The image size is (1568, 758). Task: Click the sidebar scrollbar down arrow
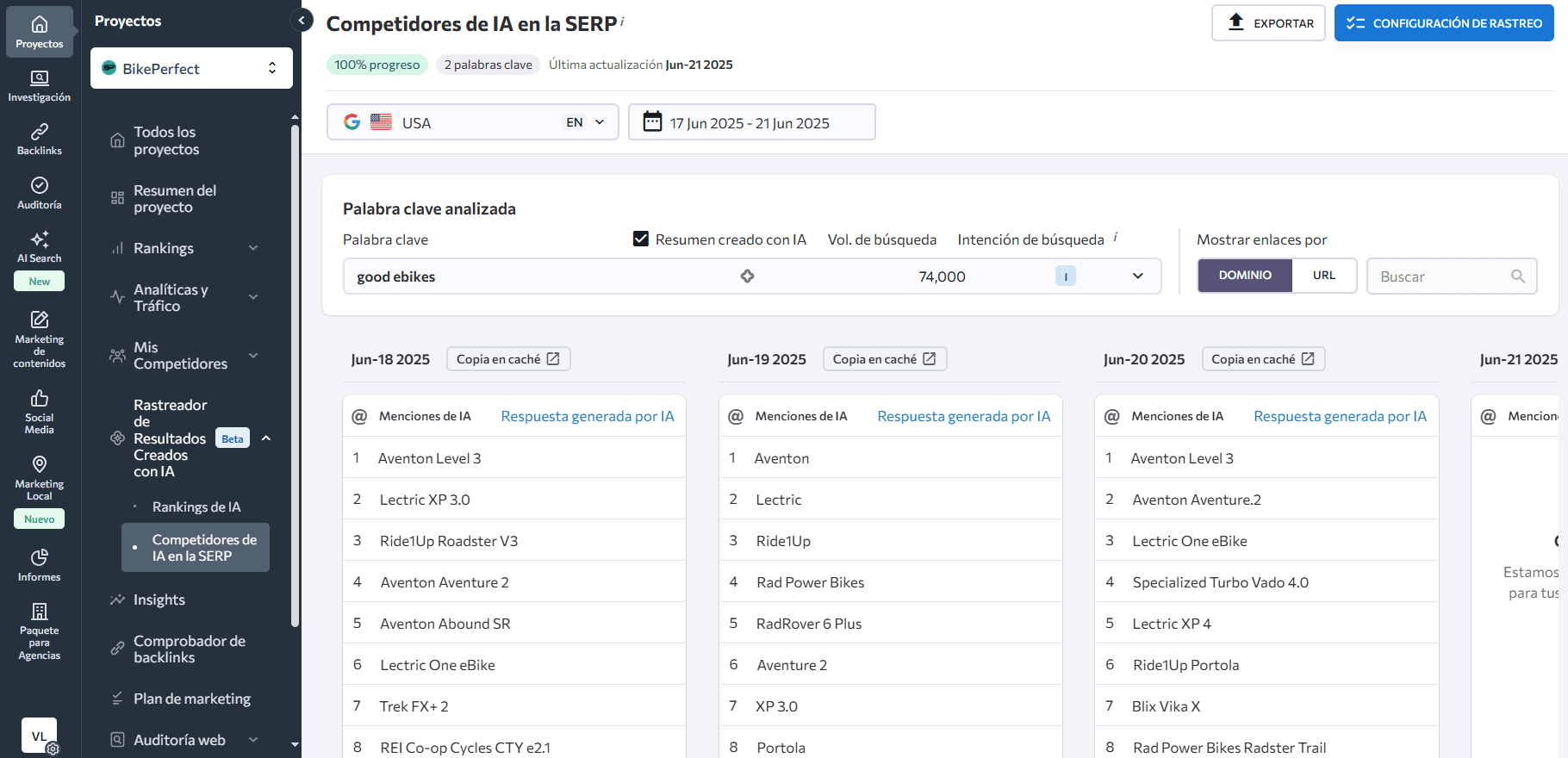tap(295, 744)
